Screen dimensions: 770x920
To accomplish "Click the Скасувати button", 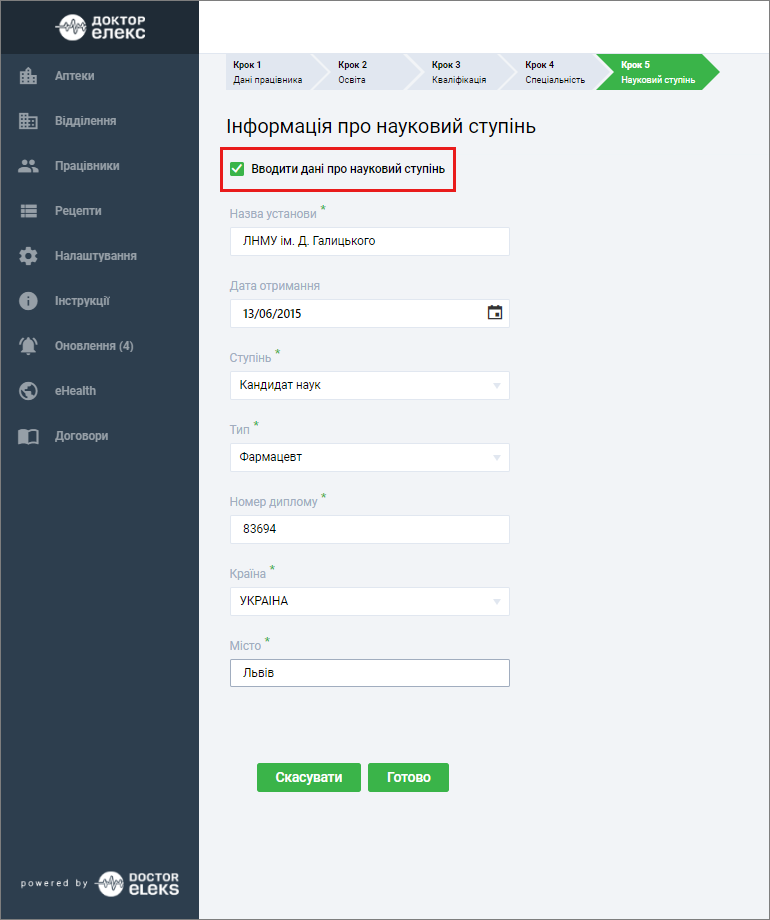I will click(x=309, y=777).
